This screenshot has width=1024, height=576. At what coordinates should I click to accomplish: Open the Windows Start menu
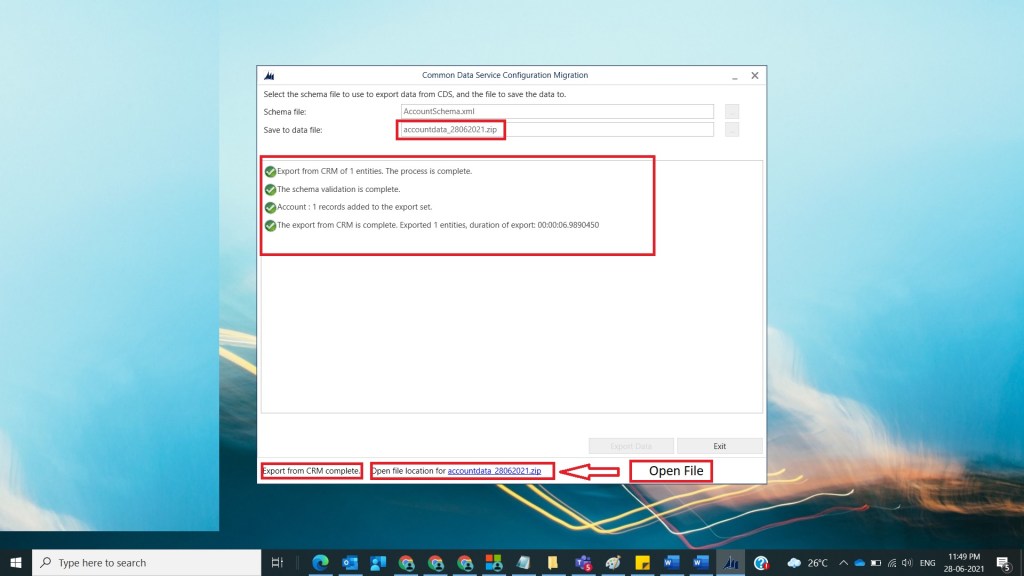point(16,563)
